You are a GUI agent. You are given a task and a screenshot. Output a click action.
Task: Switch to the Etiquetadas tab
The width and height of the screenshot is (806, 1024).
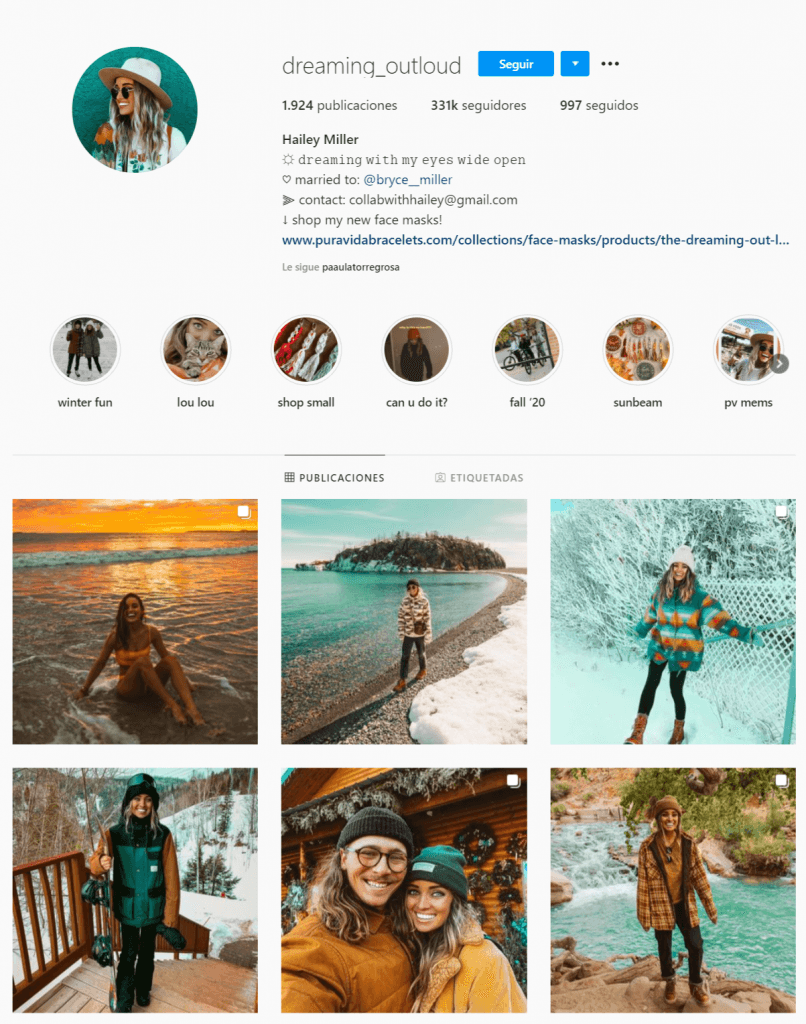(x=479, y=478)
